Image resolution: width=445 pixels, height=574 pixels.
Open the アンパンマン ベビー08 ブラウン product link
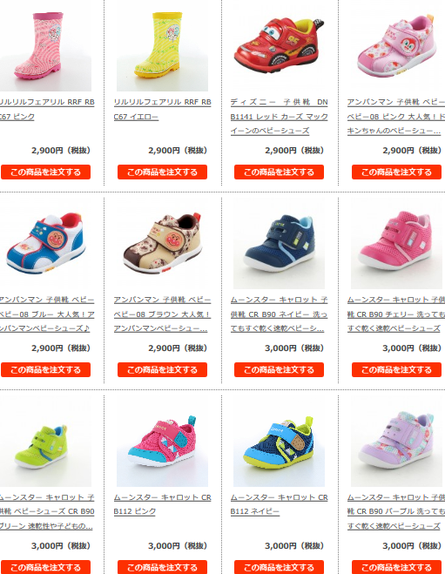click(x=162, y=314)
